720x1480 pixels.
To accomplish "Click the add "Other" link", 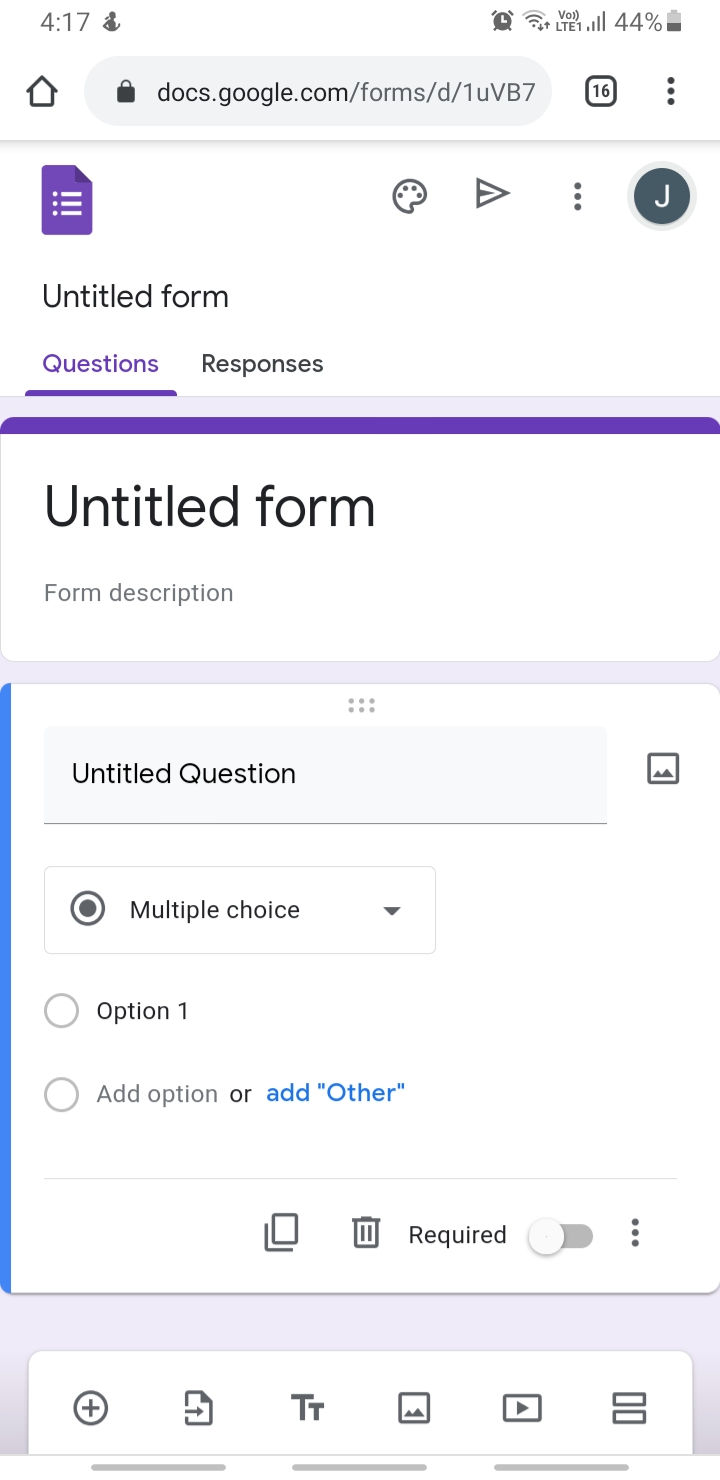I will (x=335, y=1093).
